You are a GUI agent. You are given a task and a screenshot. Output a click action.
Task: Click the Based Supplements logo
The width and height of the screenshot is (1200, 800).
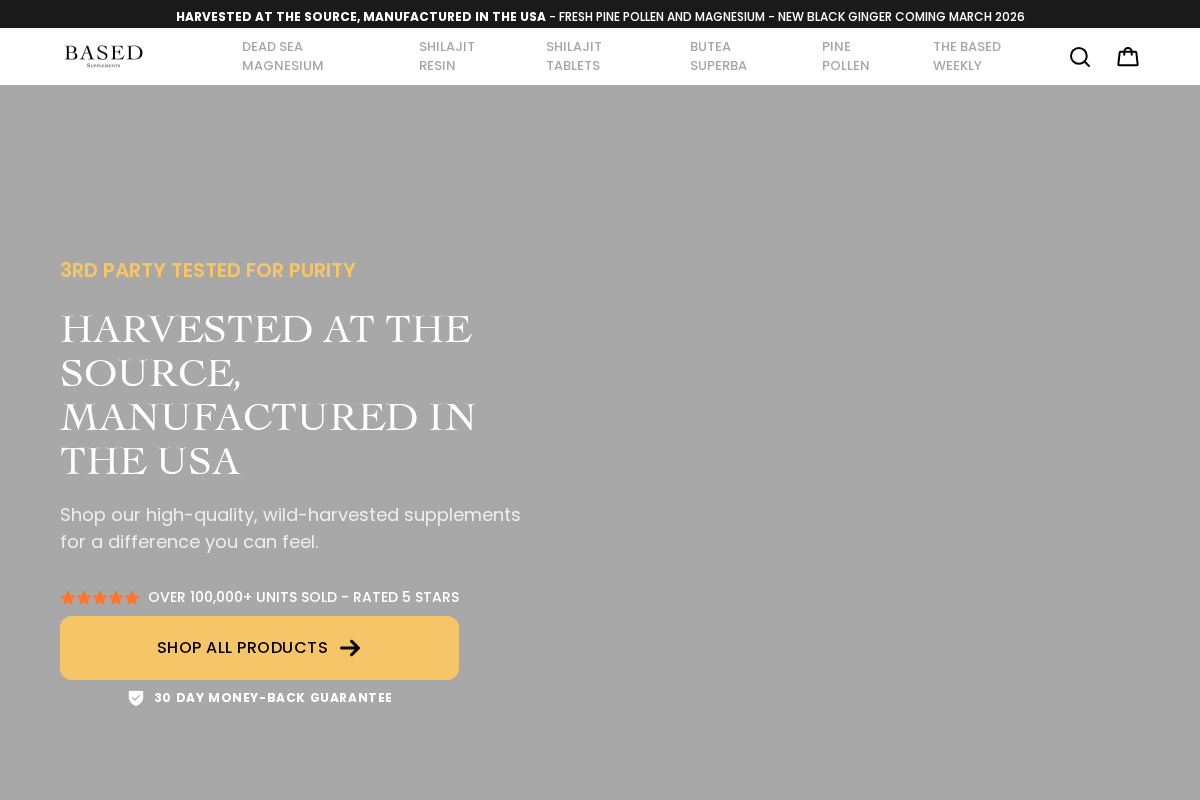(x=103, y=55)
